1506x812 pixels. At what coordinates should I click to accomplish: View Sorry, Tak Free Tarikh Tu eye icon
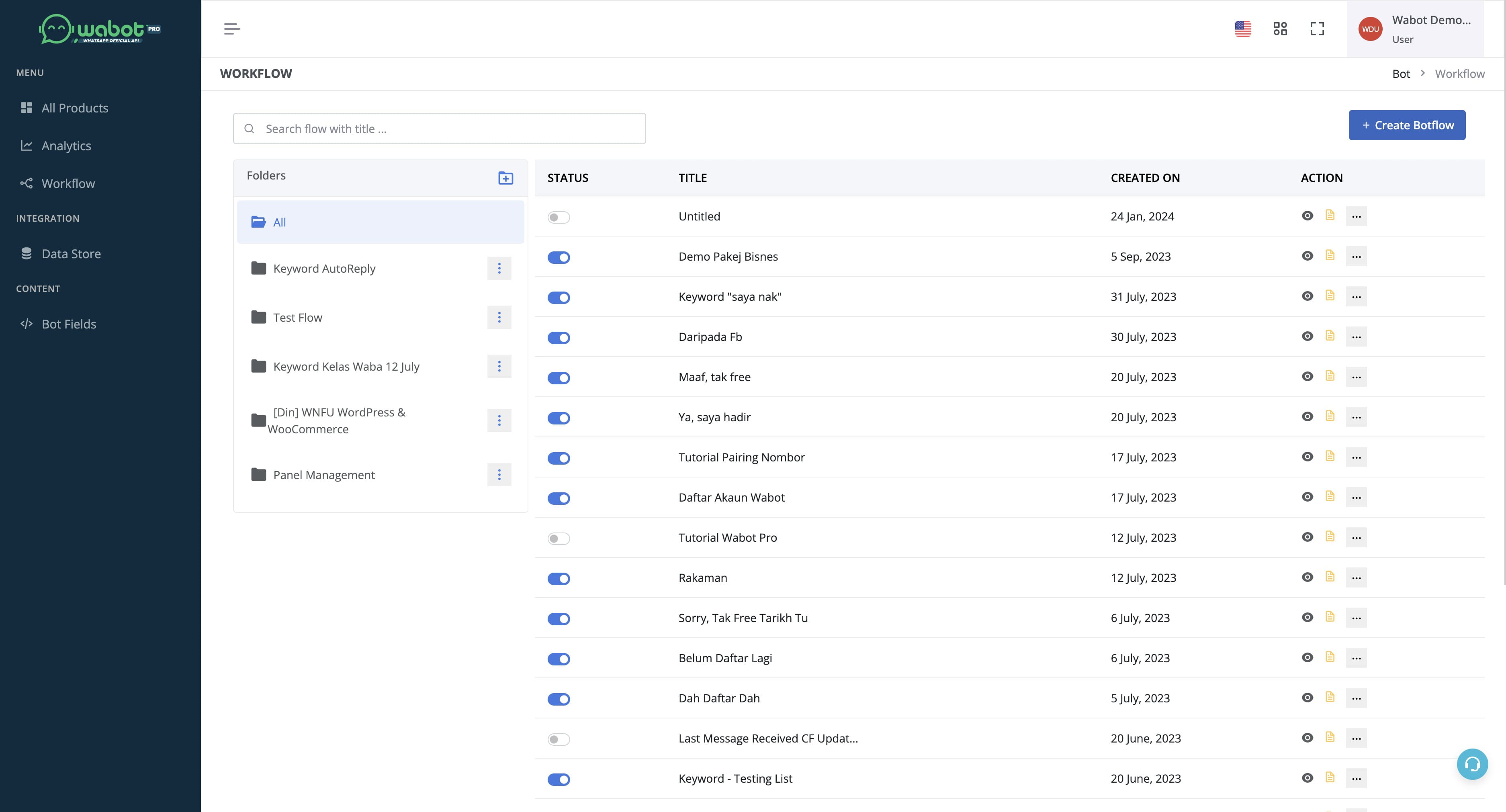1307,618
